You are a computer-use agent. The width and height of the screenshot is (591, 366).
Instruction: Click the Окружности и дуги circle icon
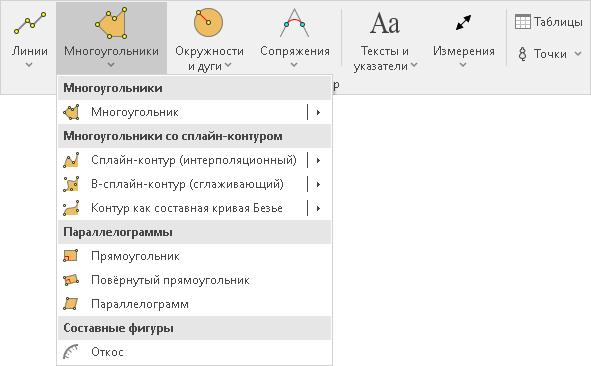[x=208, y=23]
